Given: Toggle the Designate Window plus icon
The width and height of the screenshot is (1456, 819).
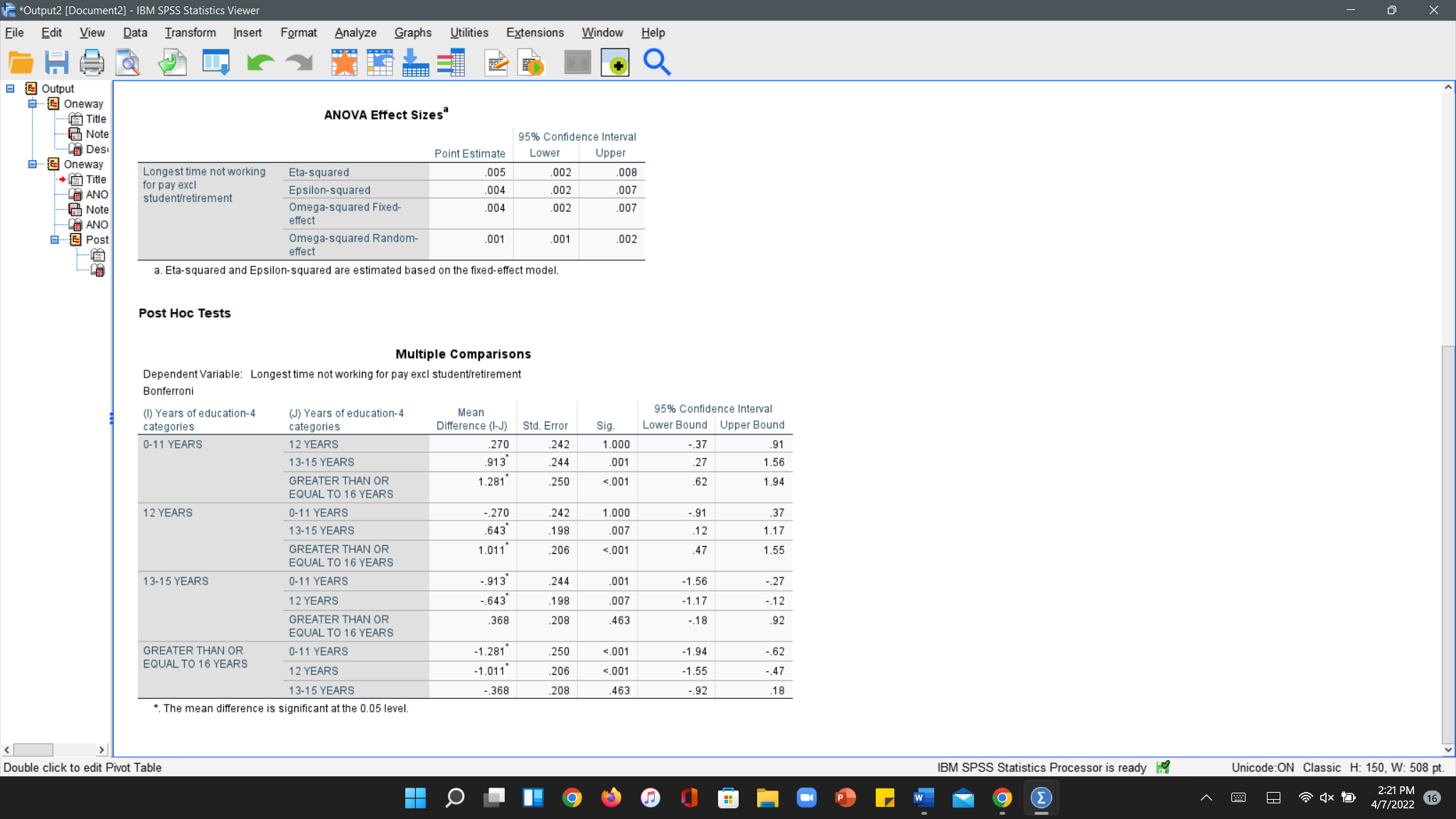Looking at the screenshot, I should (615, 63).
